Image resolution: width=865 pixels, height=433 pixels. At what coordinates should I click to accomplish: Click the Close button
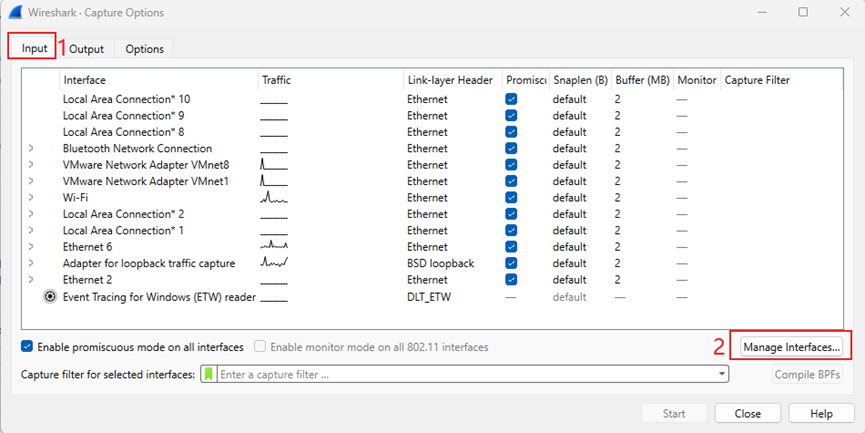point(747,413)
